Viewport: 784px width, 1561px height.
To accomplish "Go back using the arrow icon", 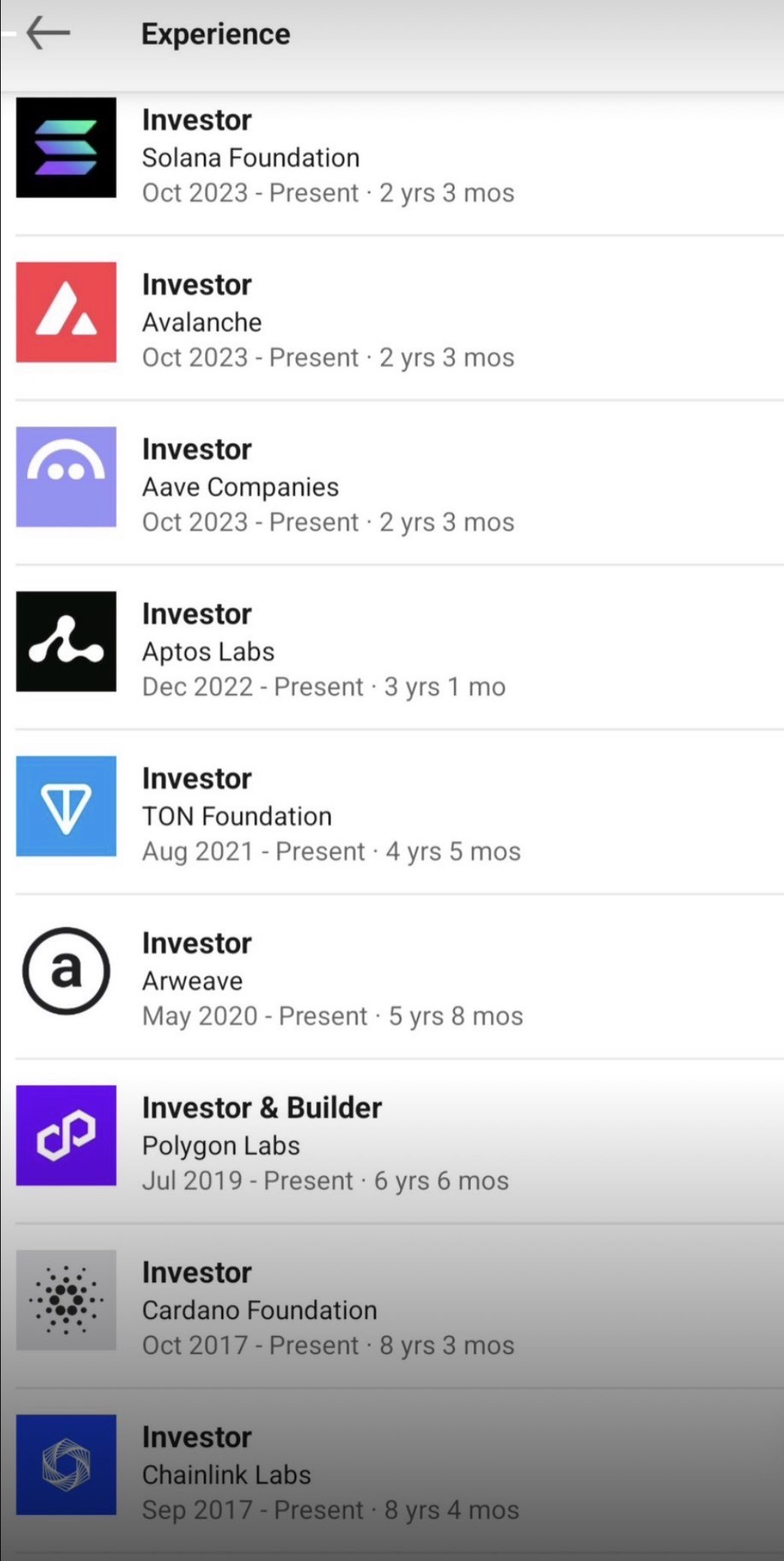I will (x=48, y=33).
